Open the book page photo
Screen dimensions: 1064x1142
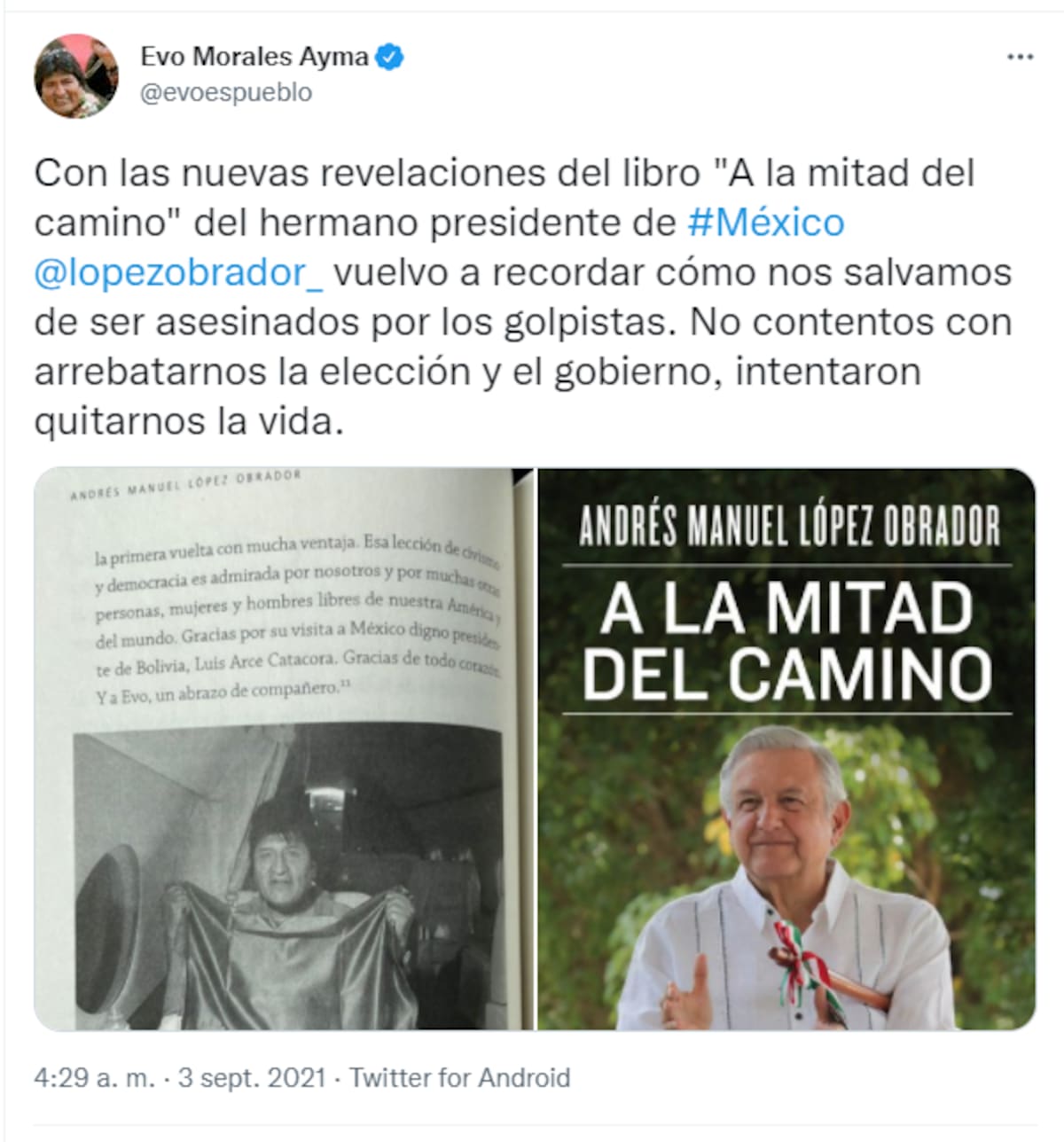tap(284, 749)
